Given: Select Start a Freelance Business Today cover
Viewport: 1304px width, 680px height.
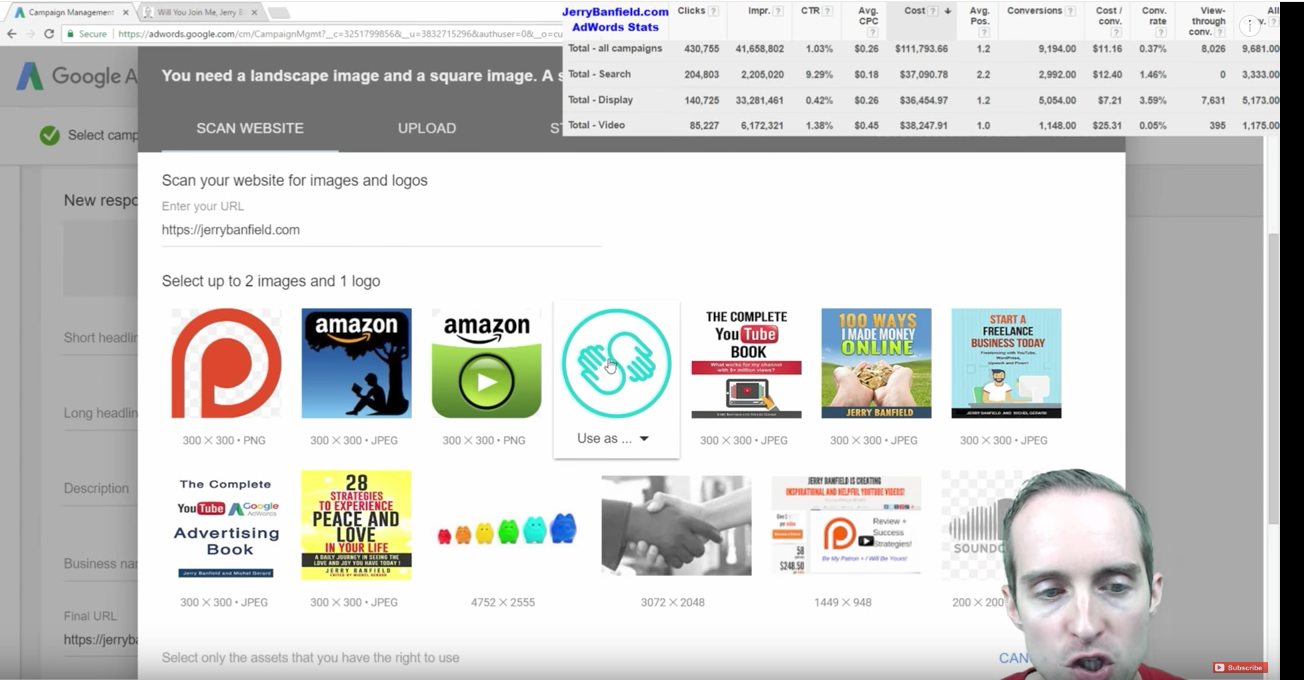Looking at the screenshot, I should 1006,363.
